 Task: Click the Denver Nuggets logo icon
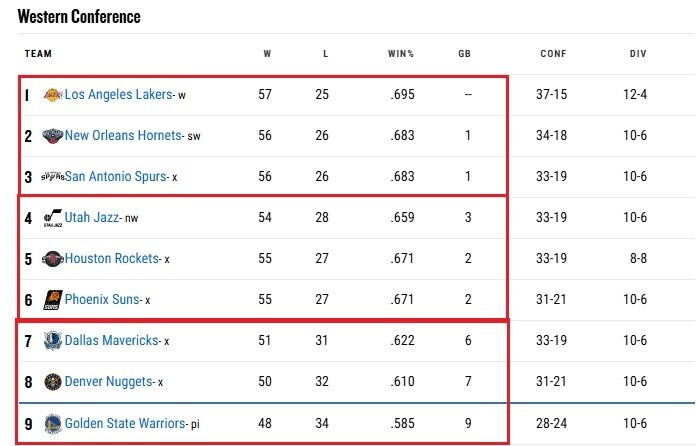53,381
